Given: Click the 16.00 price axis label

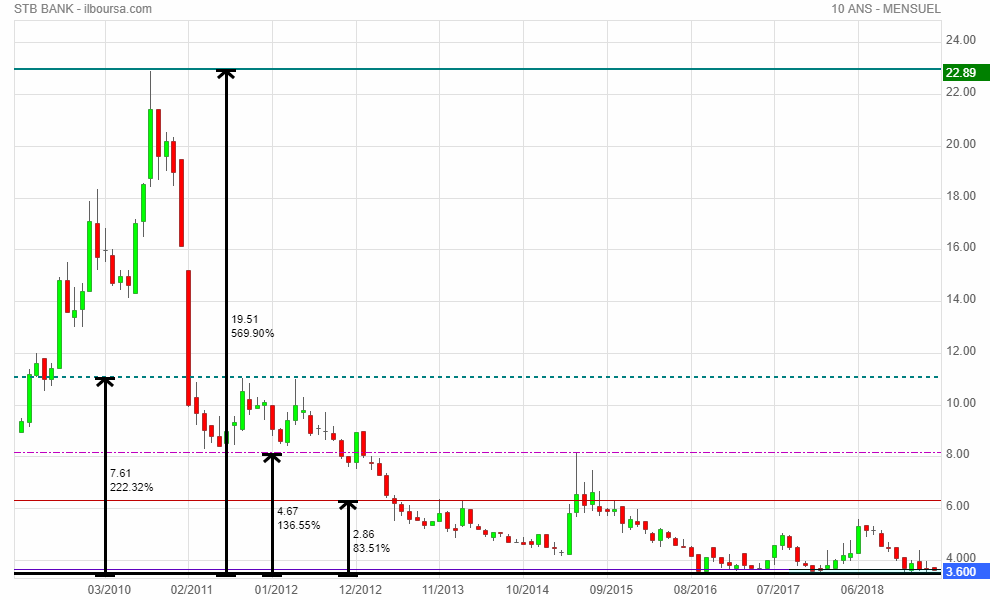Looking at the screenshot, I should 960,247.
